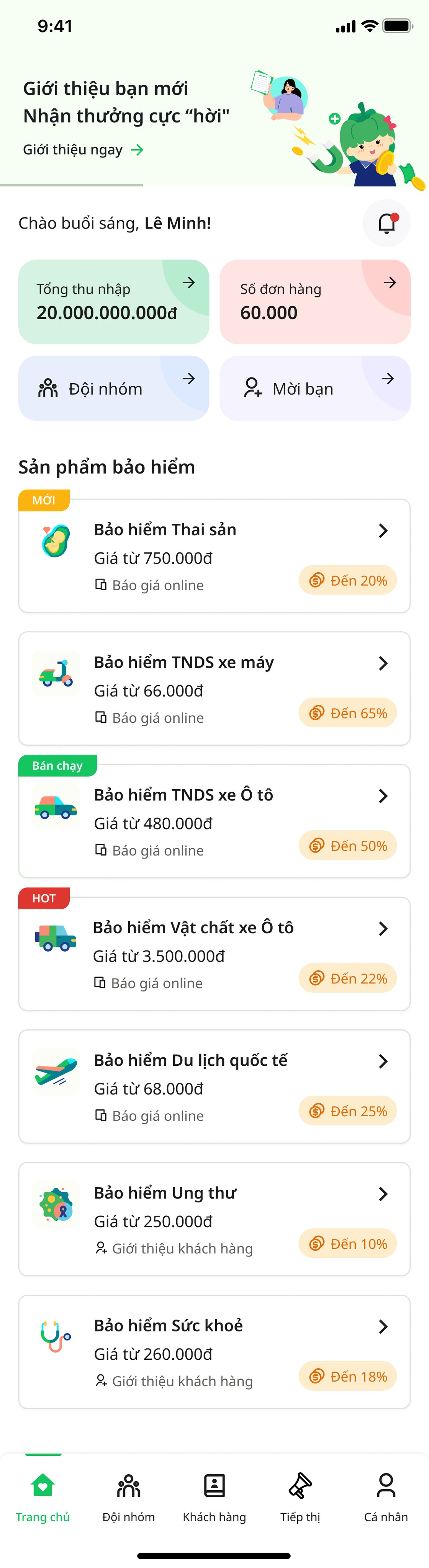The image size is (429, 1568).
Task: Expand Bảo hiểm Sức khoẻ chevron
Action: click(383, 1327)
